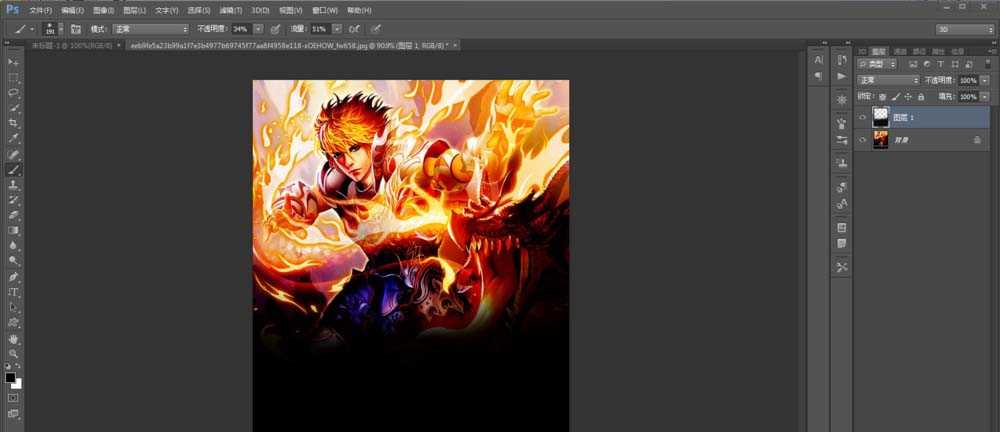
Task: Select the Pen tool
Action: [14, 276]
